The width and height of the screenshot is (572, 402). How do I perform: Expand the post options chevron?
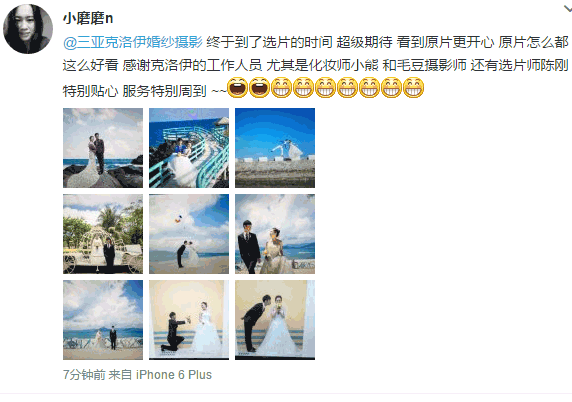pos(567,9)
